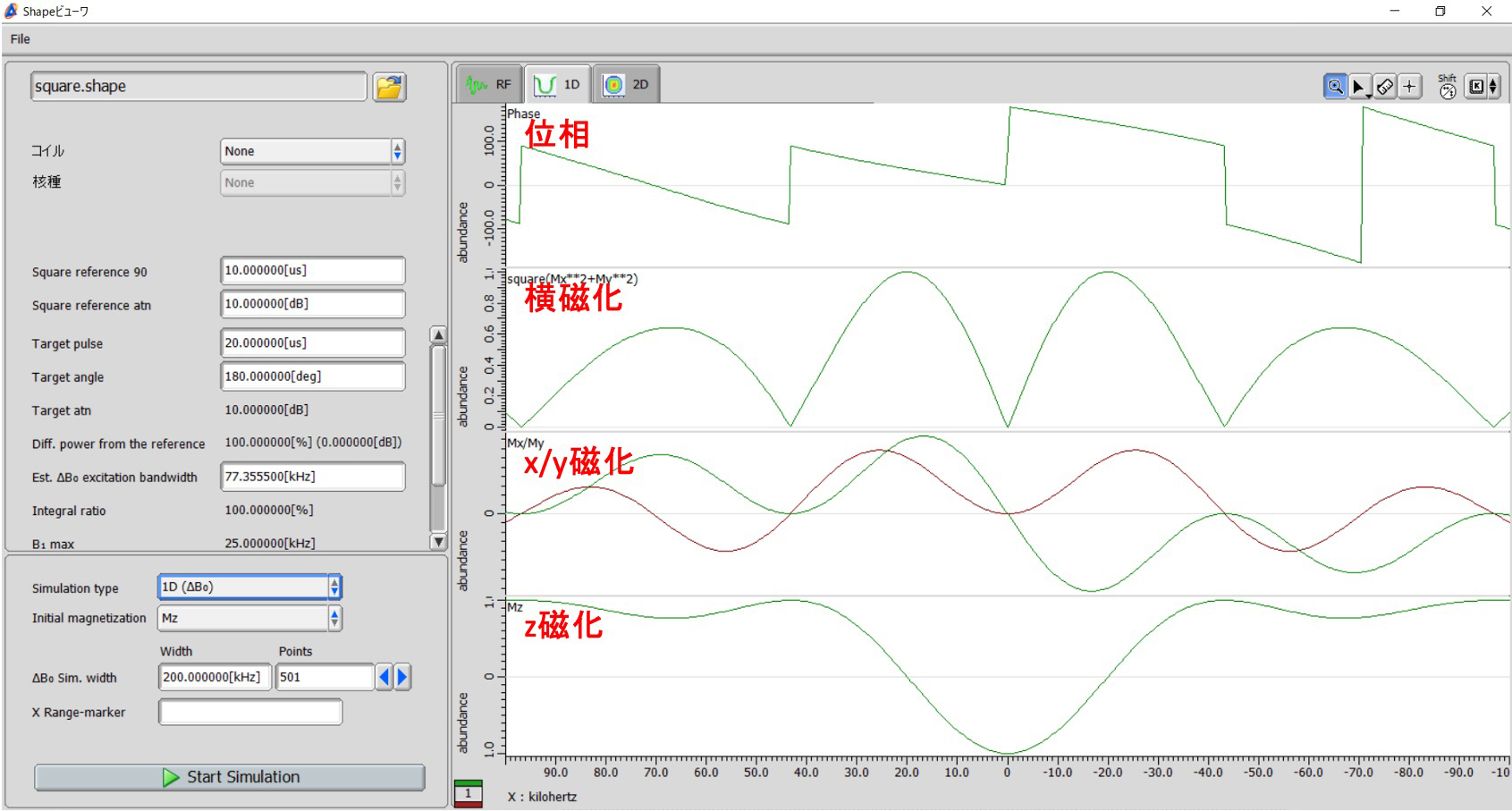Switch to the RF tab
The height and width of the screenshot is (811, 1512).
(489, 85)
